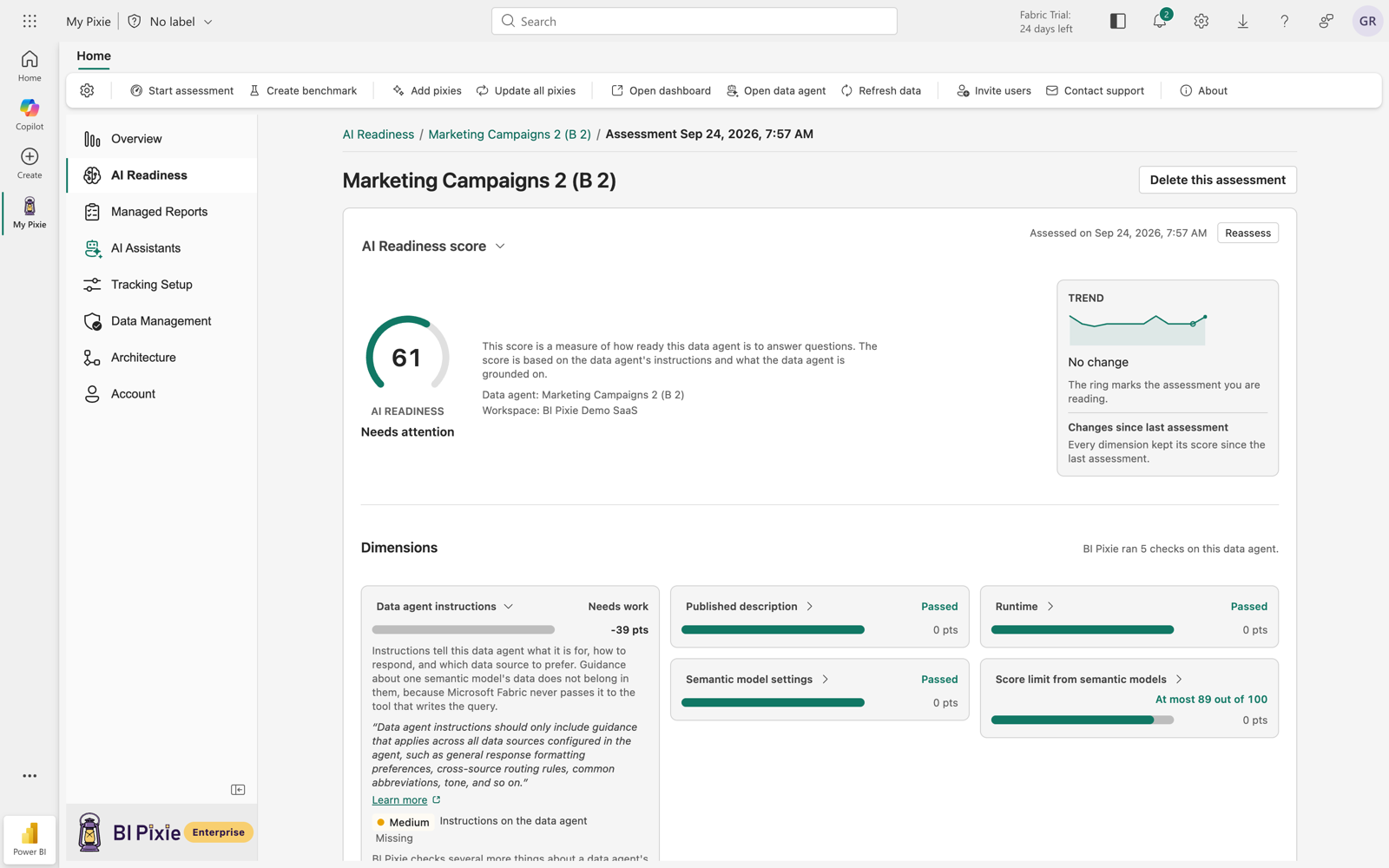
Task: Open the GR account avatar
Action: [1367, 21]
